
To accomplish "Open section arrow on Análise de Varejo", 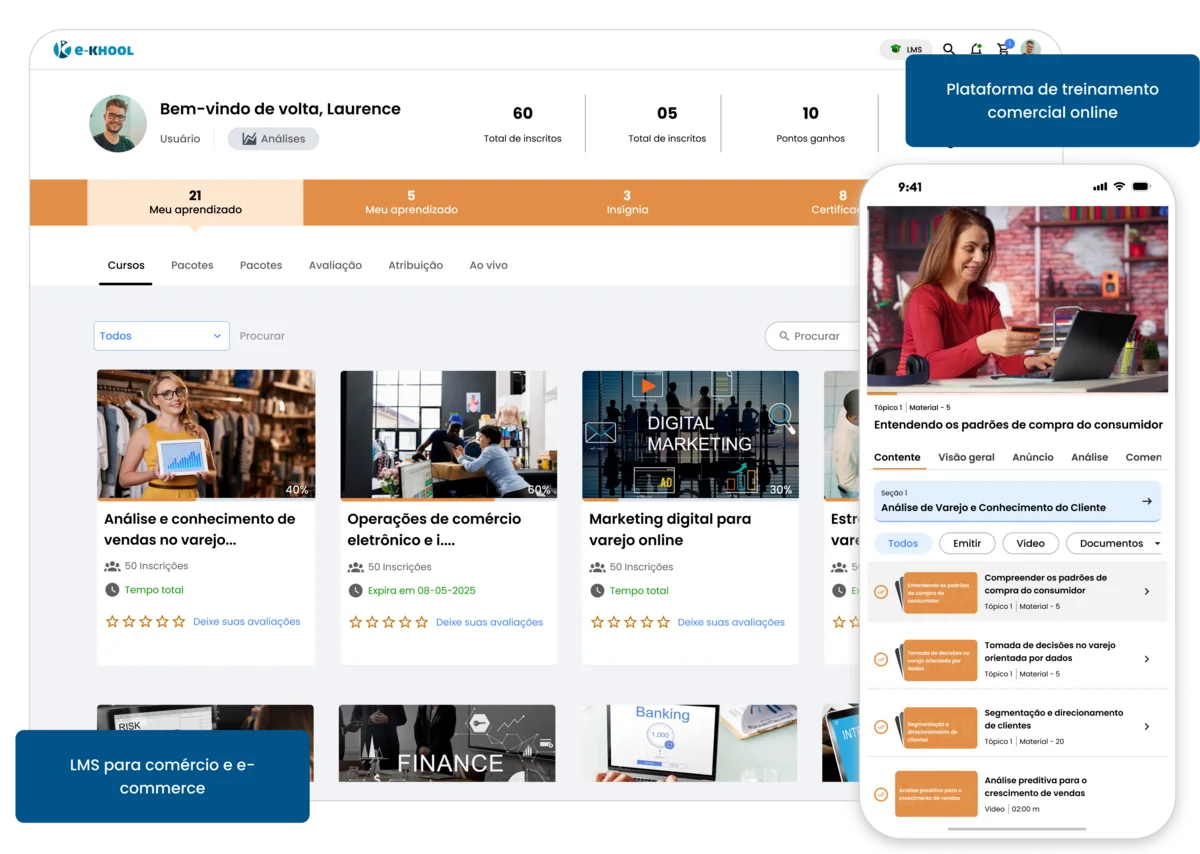I will coord(1145,501).
